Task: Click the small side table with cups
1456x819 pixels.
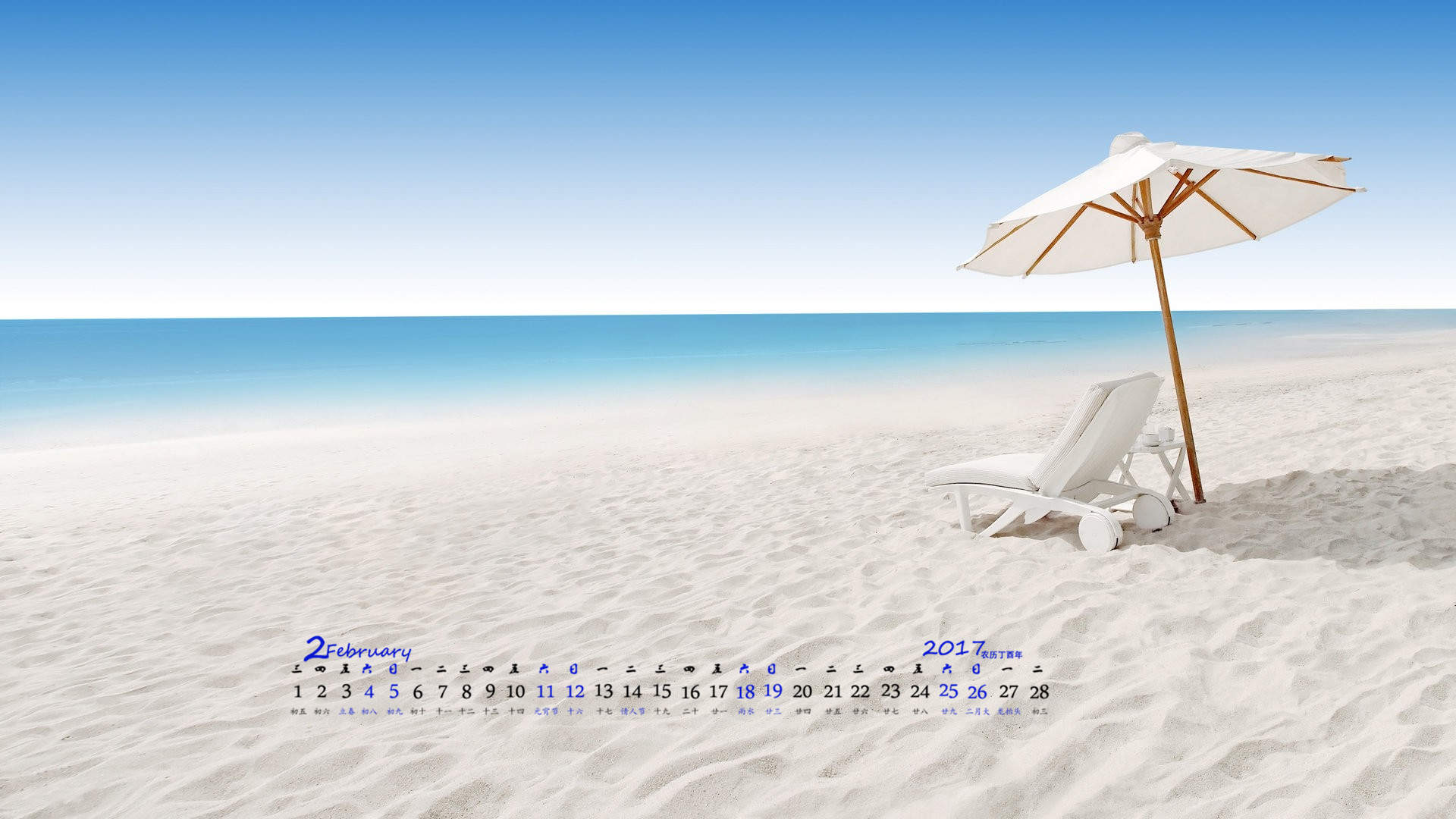Action: (1156, 464)
